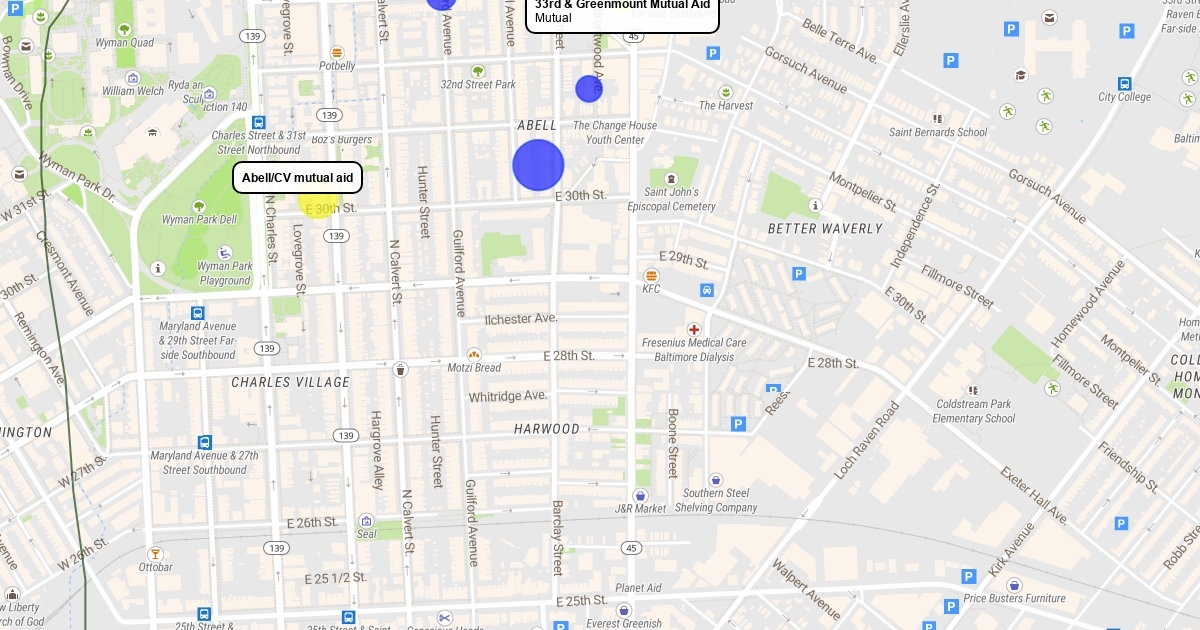Open the Abell/CV mutual aid label
Viewport: 1200px width, 630px height.
coord(297,178)
